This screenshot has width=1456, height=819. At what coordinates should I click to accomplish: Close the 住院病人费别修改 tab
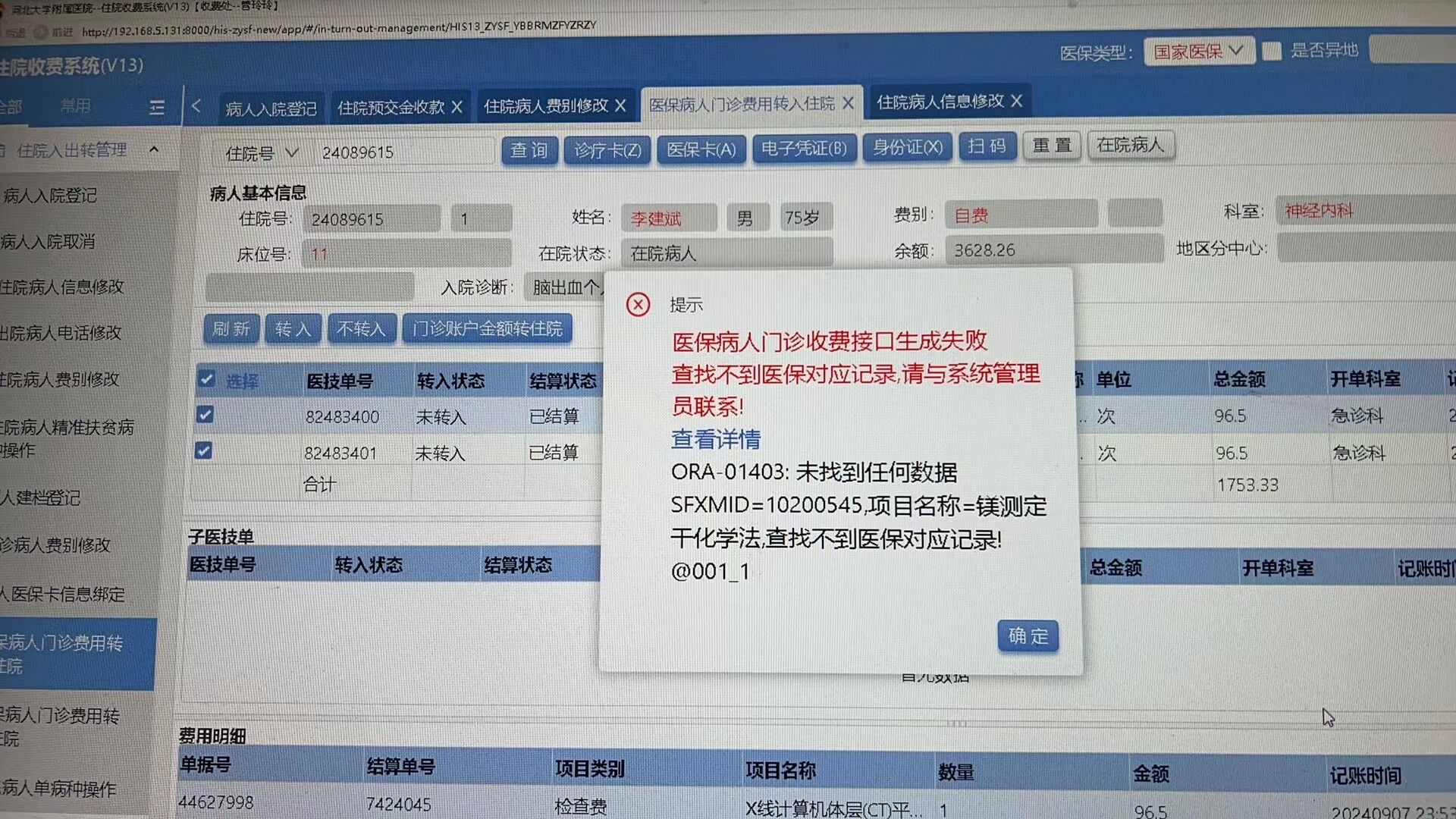point(620,106)
